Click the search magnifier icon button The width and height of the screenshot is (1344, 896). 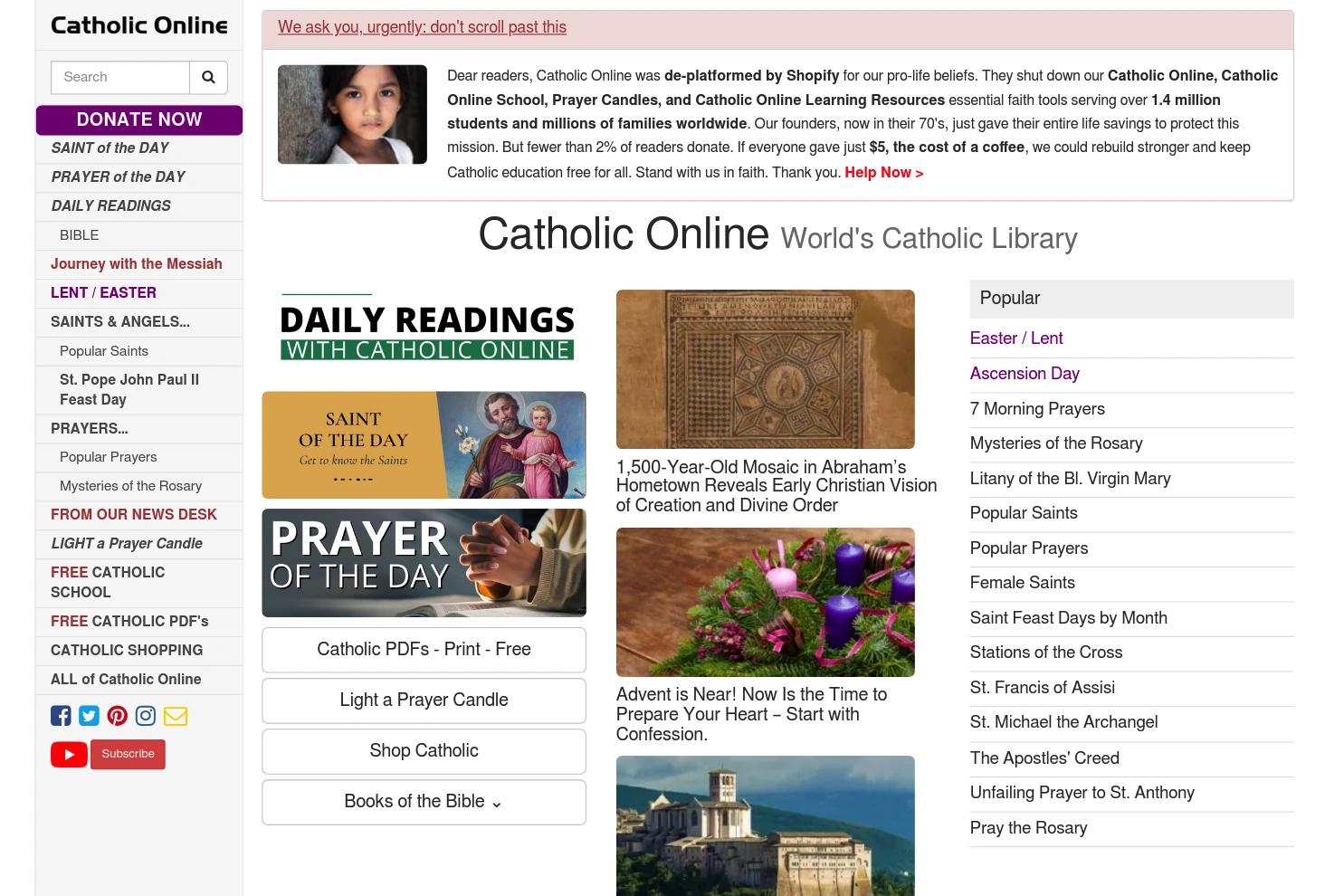pyautogui.click(x=208, y=77)
